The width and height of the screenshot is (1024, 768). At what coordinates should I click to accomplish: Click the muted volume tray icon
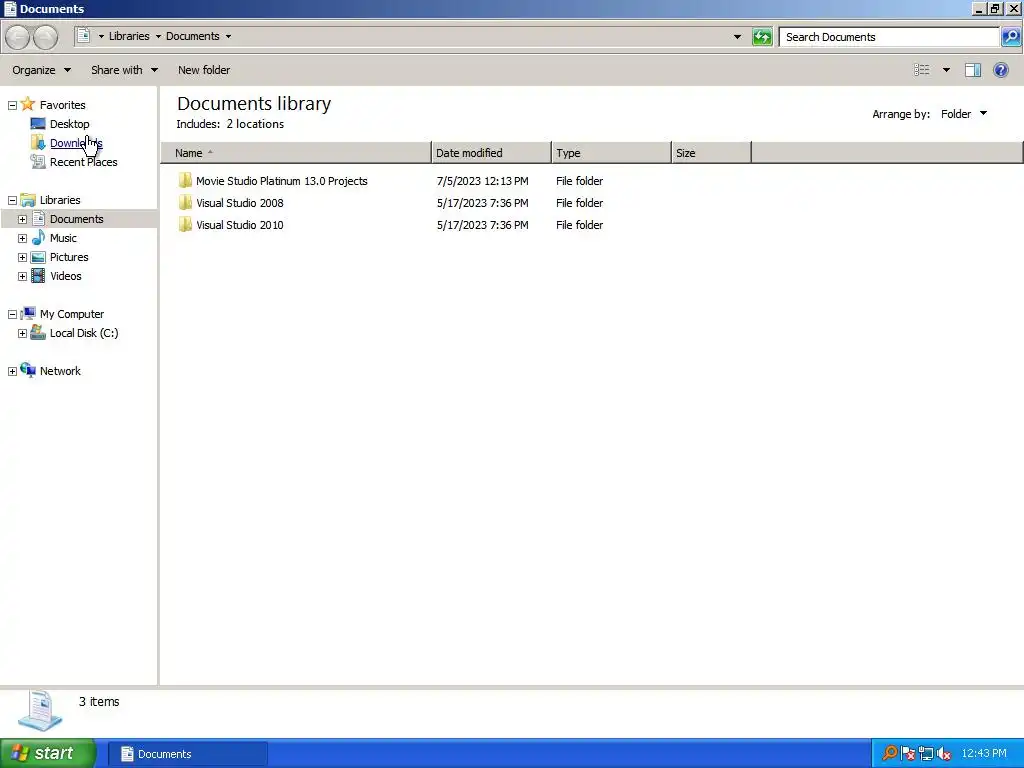(x=943, y=754)
